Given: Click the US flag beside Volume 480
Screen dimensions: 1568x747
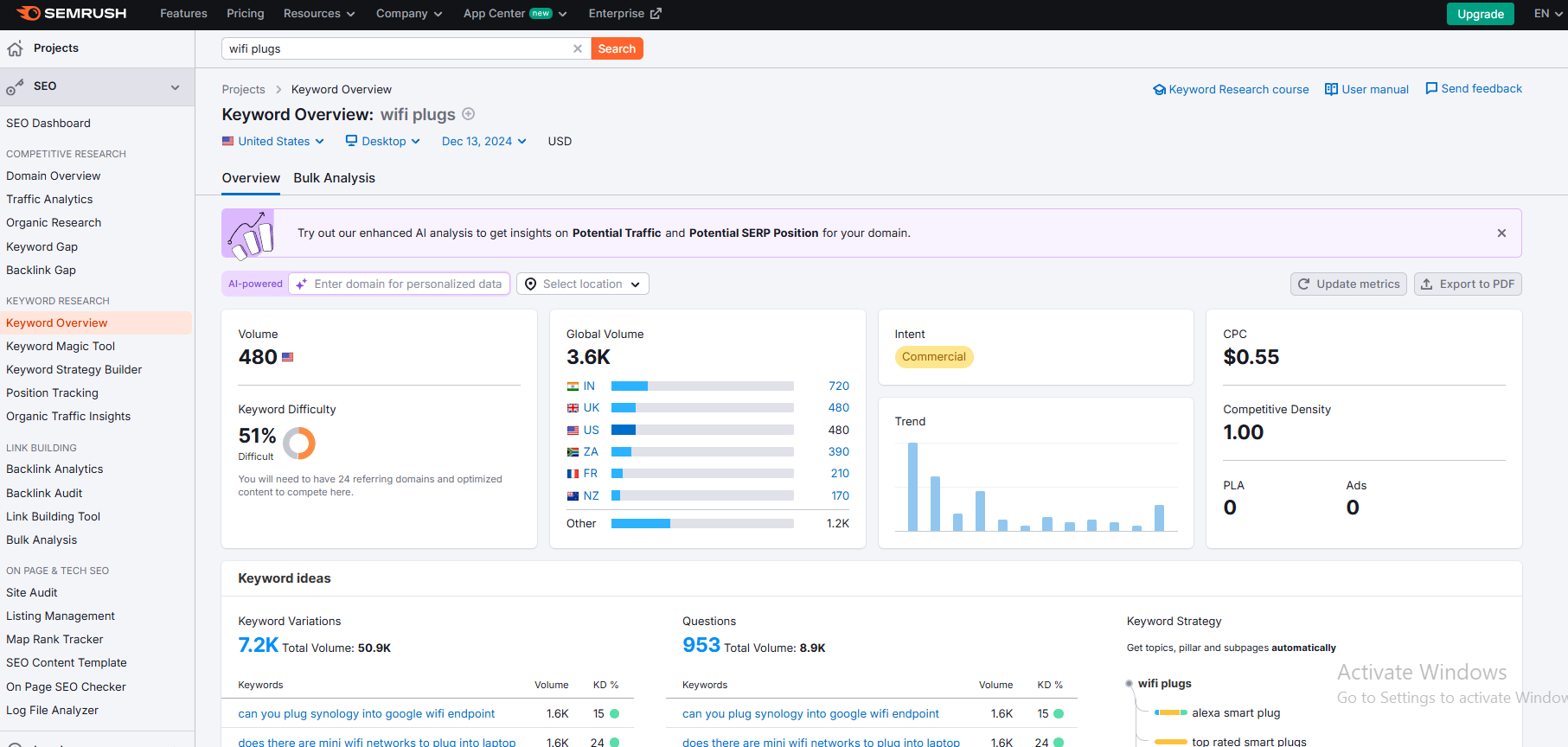Looking at the screenshot, I should [x=288, y=357].
